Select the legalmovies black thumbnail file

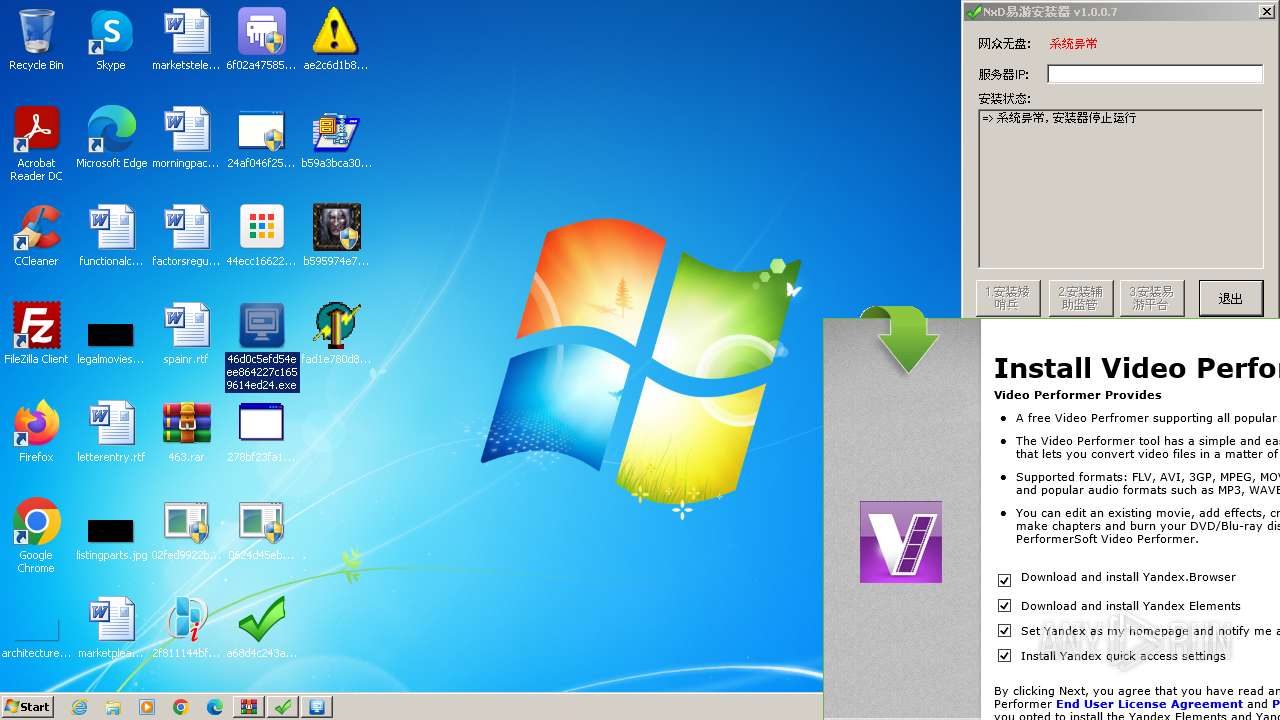[x=111, y=342]
